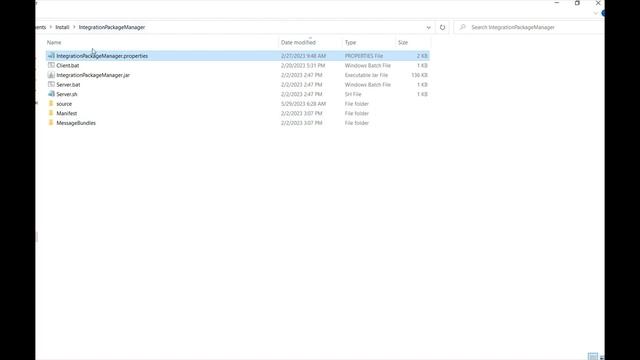The image size is (640, 360).
Task: Switch to details view layout icon
Action: 593,356
